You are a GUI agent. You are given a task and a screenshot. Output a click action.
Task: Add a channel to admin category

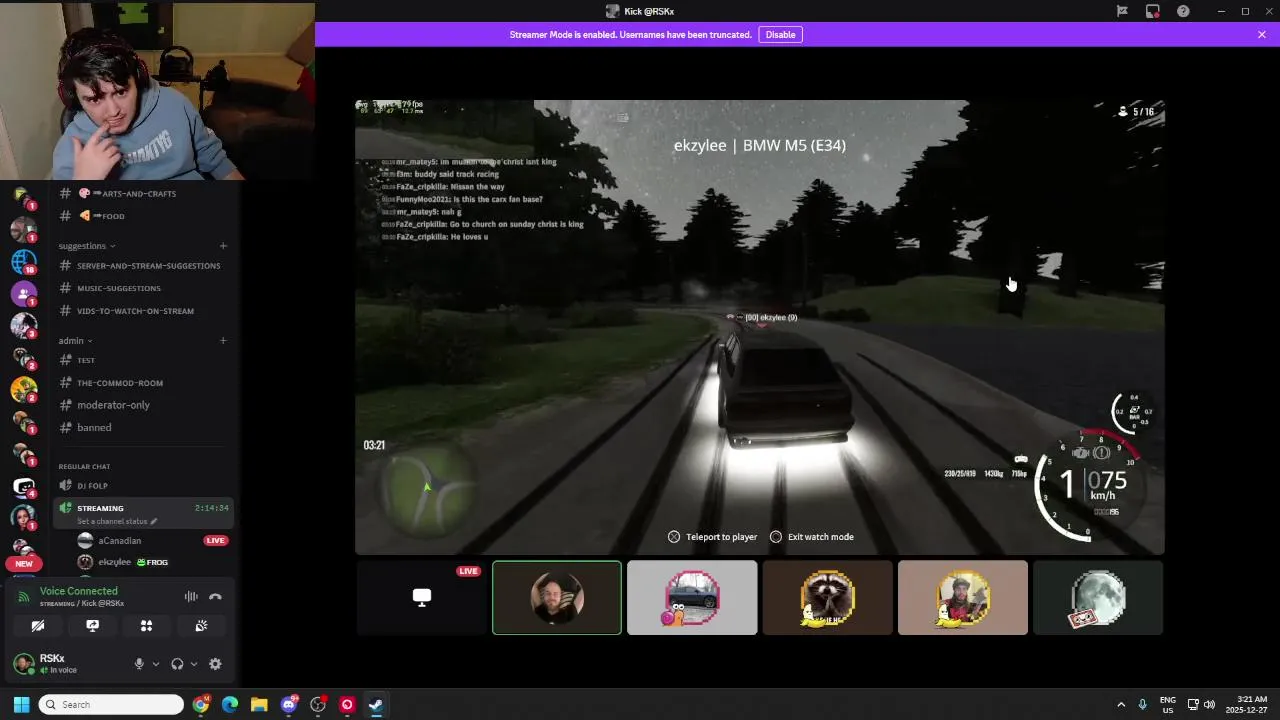[x=223, y=341]
